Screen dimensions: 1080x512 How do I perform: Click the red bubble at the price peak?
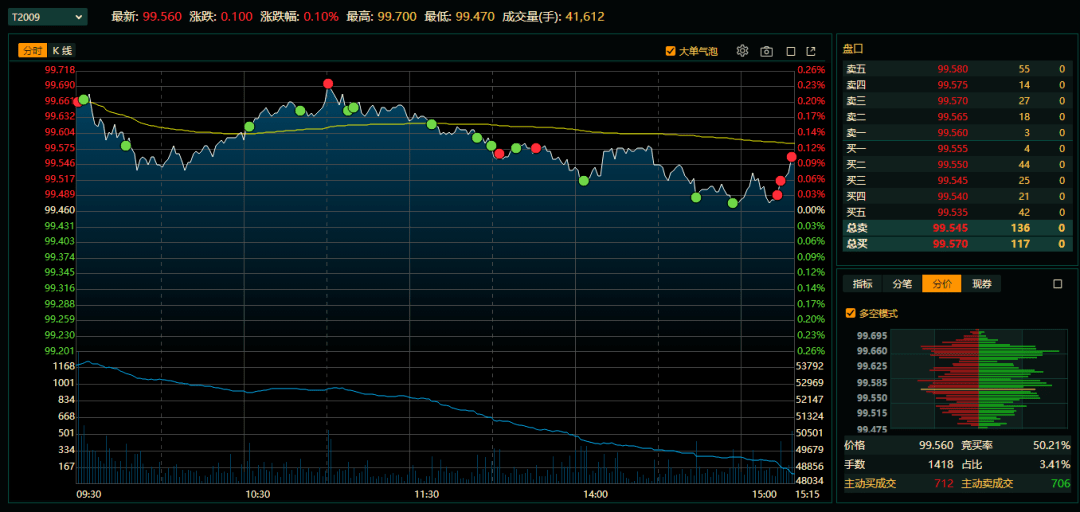click(x=328, y=85)
